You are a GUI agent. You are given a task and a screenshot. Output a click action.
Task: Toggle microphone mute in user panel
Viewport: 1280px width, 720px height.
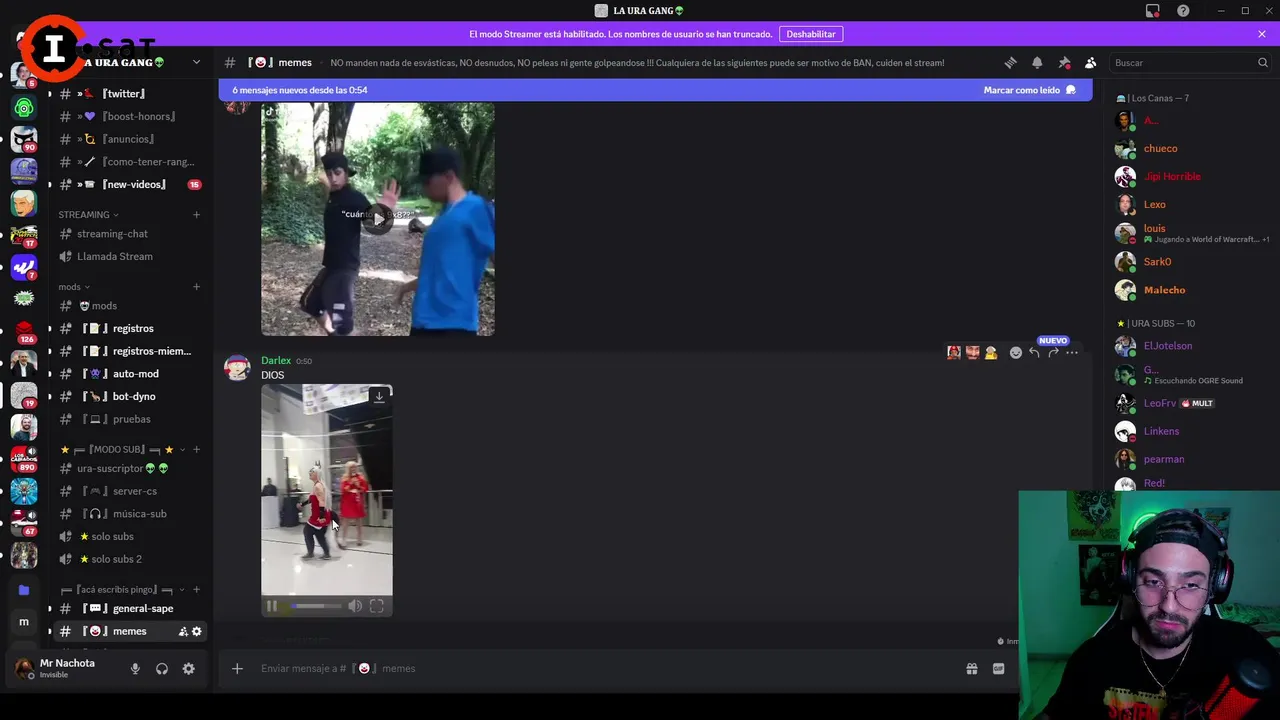[135, 668]
